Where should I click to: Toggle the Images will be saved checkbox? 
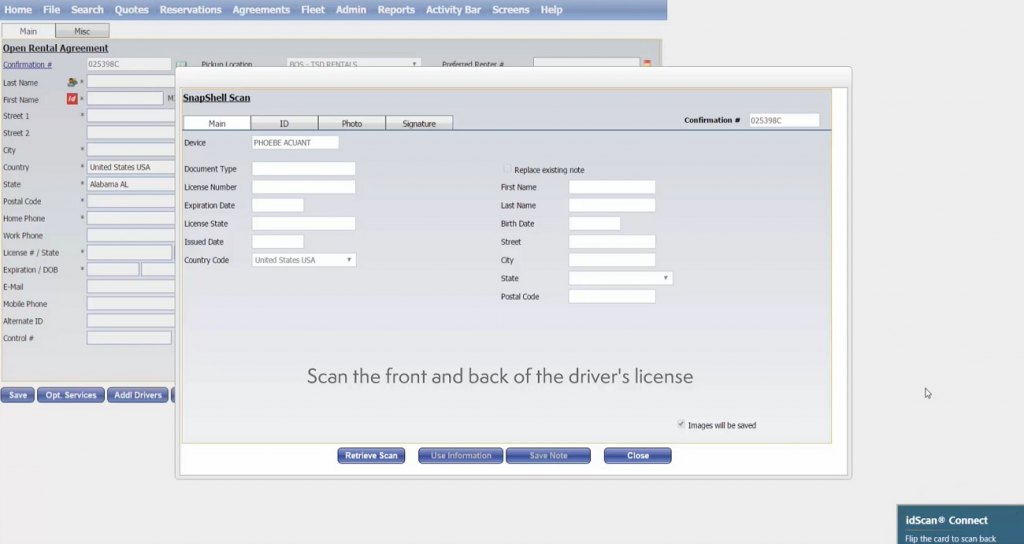[x=681, y=424]
